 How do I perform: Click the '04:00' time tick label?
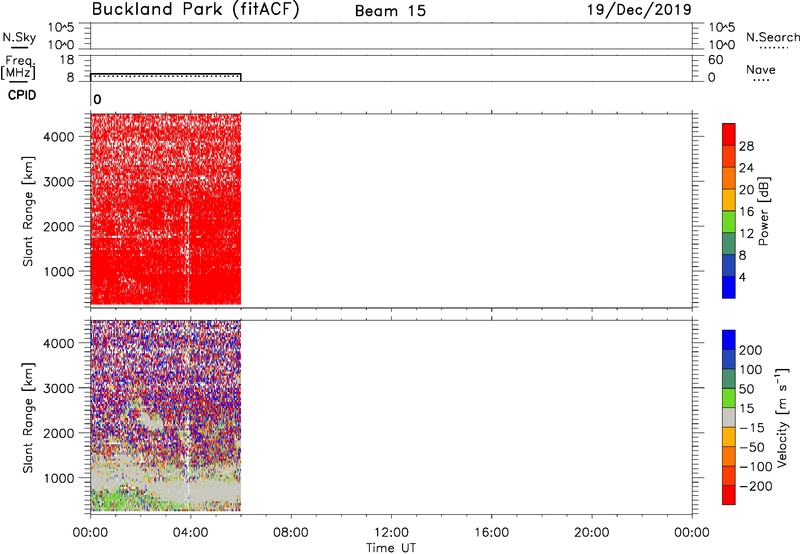(190, 533)
